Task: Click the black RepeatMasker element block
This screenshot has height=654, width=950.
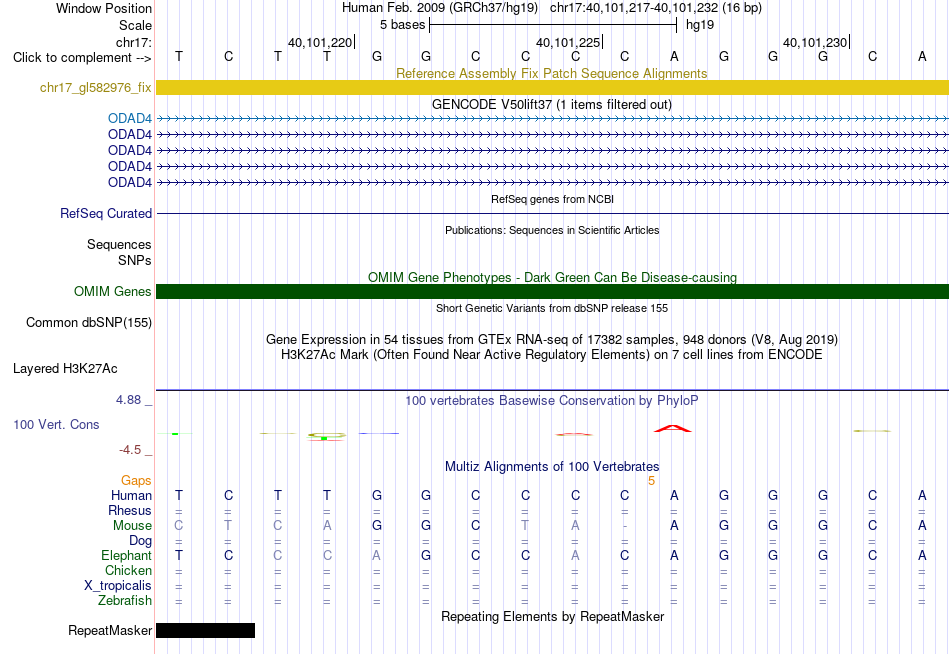Action: 205,630
